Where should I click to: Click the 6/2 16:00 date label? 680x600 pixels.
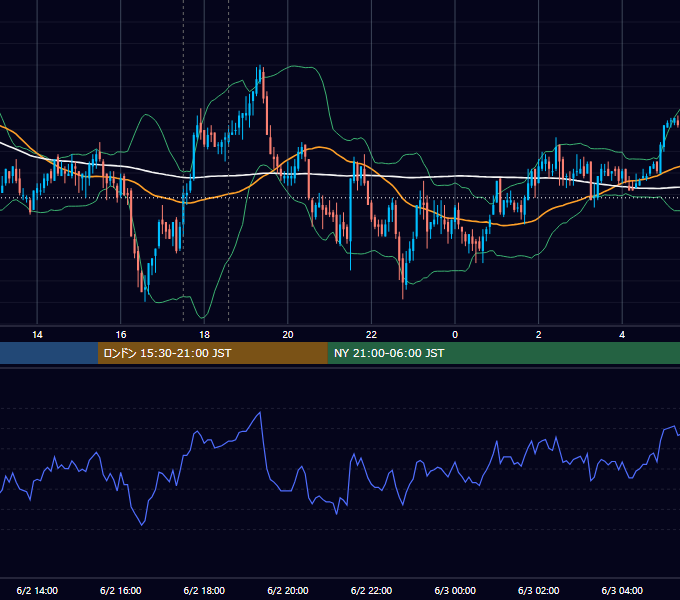121,590
